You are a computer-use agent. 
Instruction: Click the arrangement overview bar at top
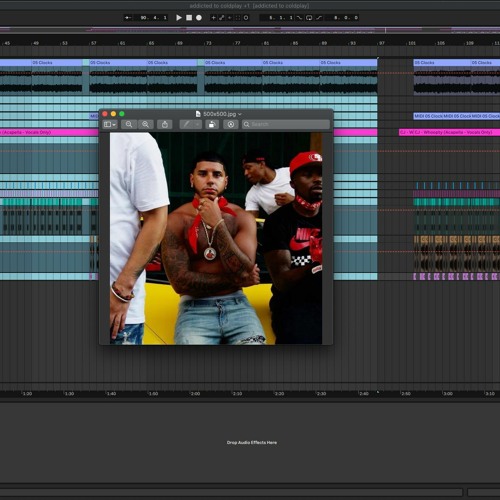pyautogui.click(x=250, y=30)
